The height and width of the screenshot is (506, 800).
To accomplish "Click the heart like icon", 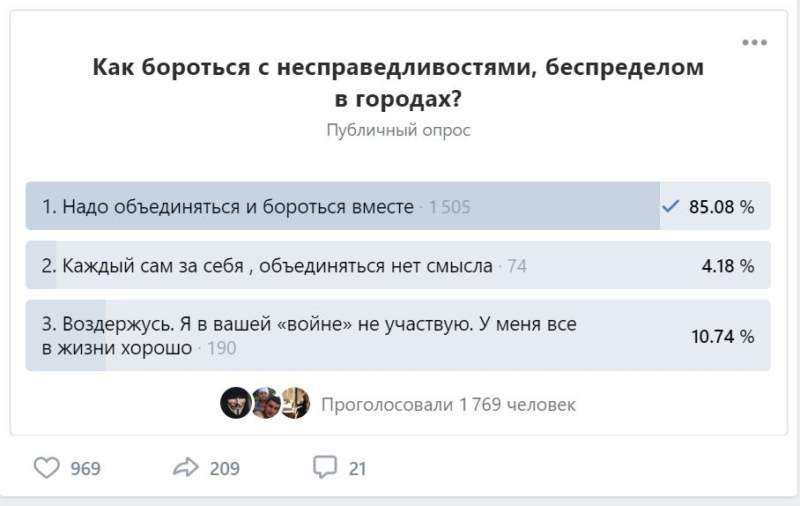I will (47, 467).
